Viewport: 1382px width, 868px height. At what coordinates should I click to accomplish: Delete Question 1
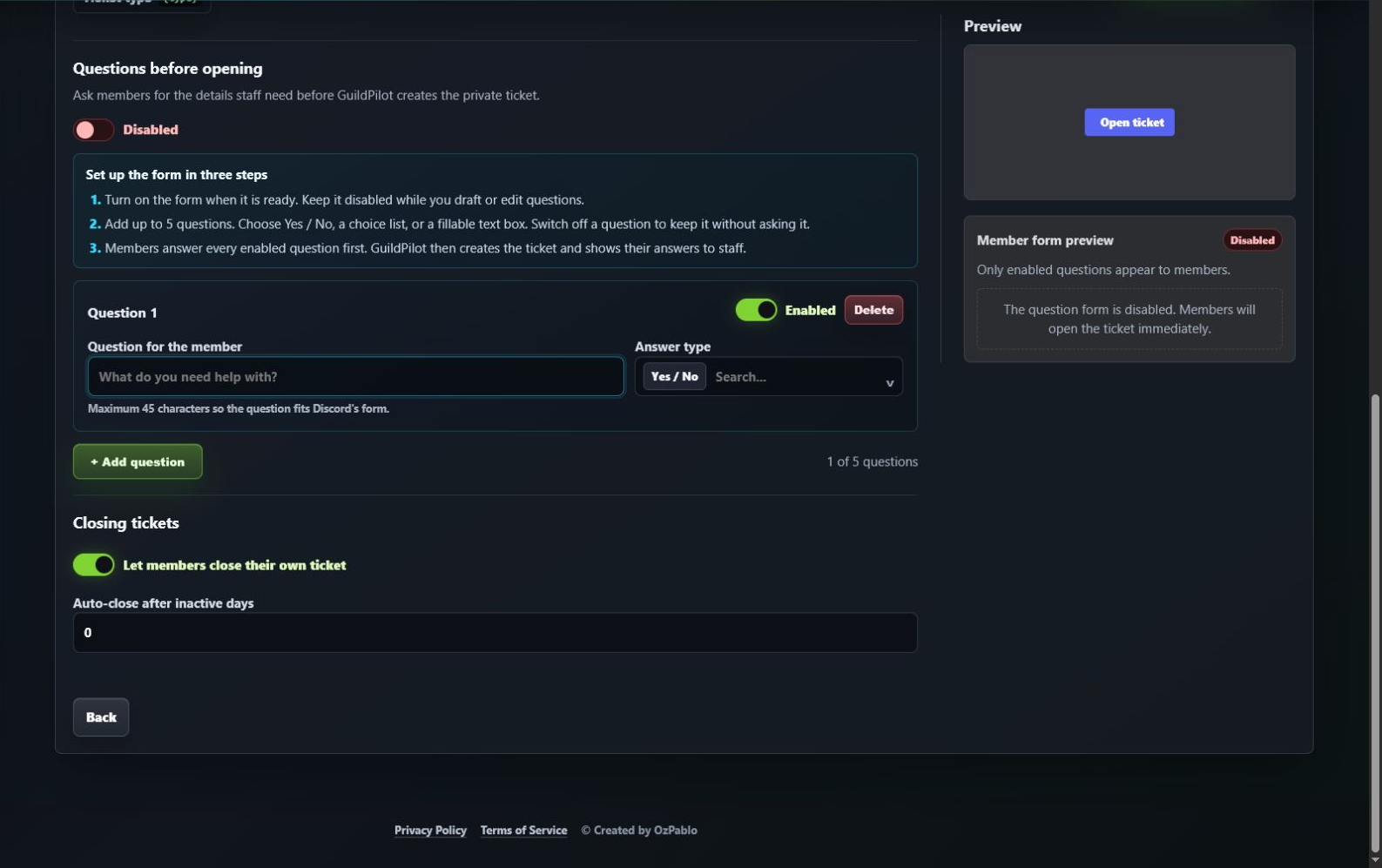873,310
